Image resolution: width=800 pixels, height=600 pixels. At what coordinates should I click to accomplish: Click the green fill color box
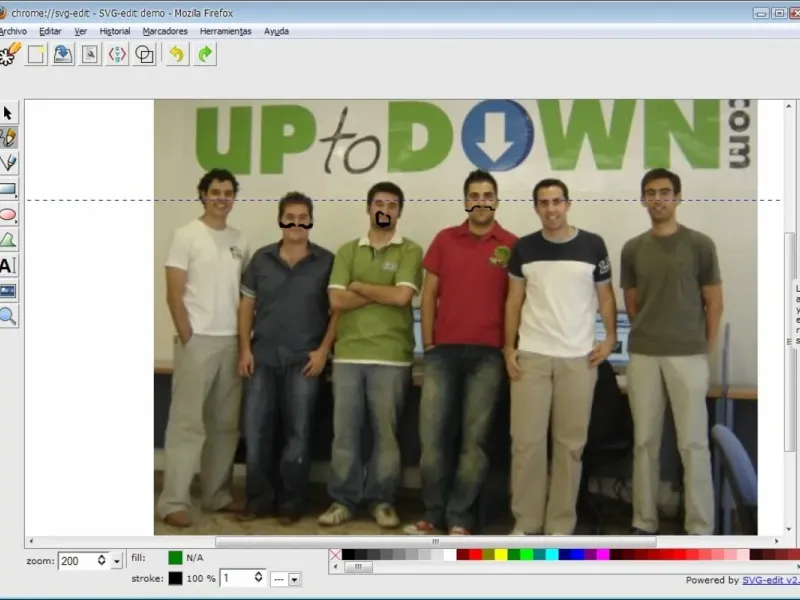176,557
